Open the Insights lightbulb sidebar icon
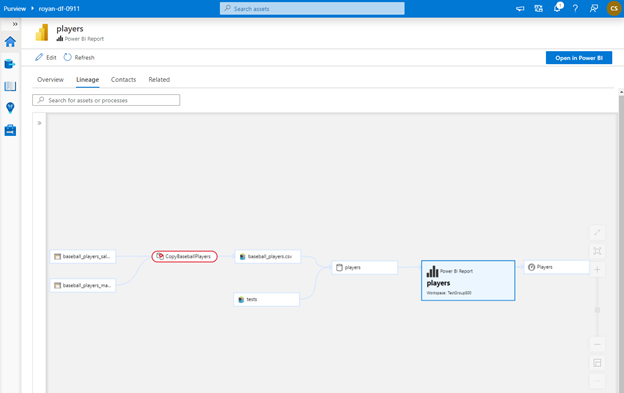This screenshot has height=393, width=624. [10, 108]
